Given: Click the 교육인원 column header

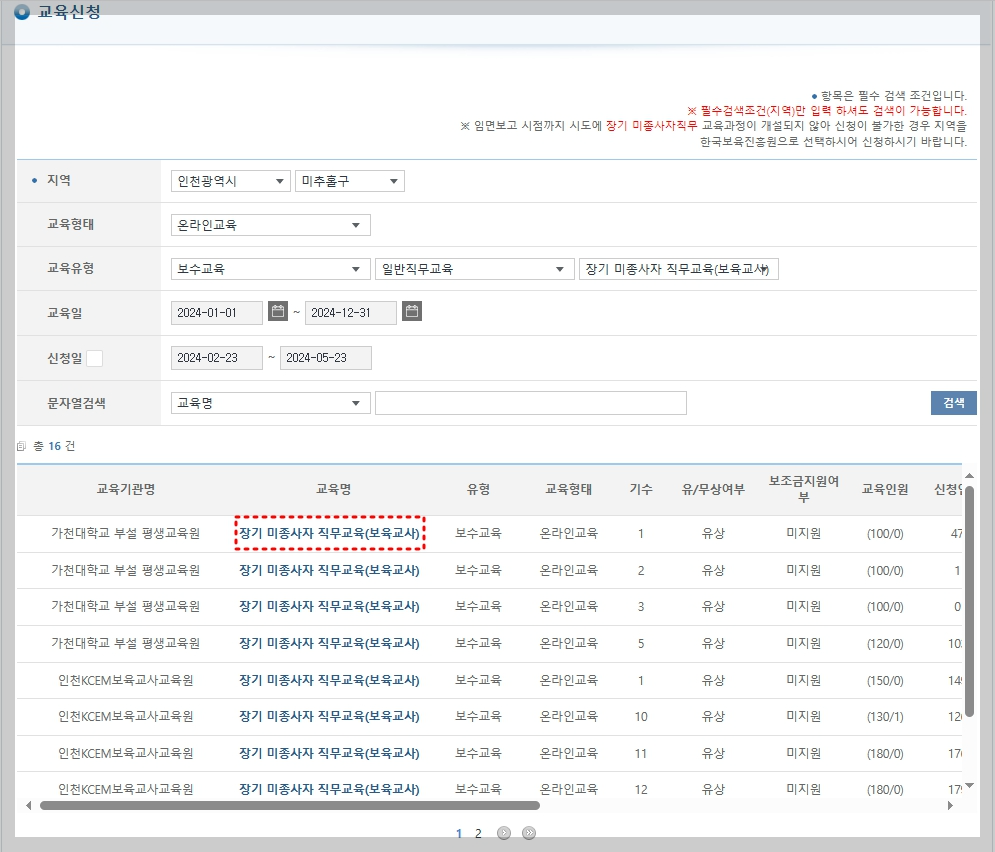Looking at the screenshot, I should tap(885, 489).
